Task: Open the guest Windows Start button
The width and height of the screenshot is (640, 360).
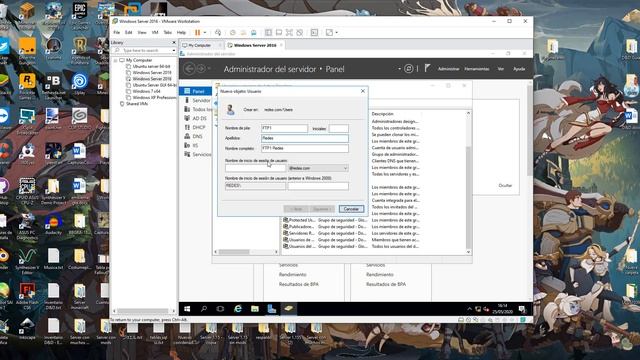Action: coord(187,309)
